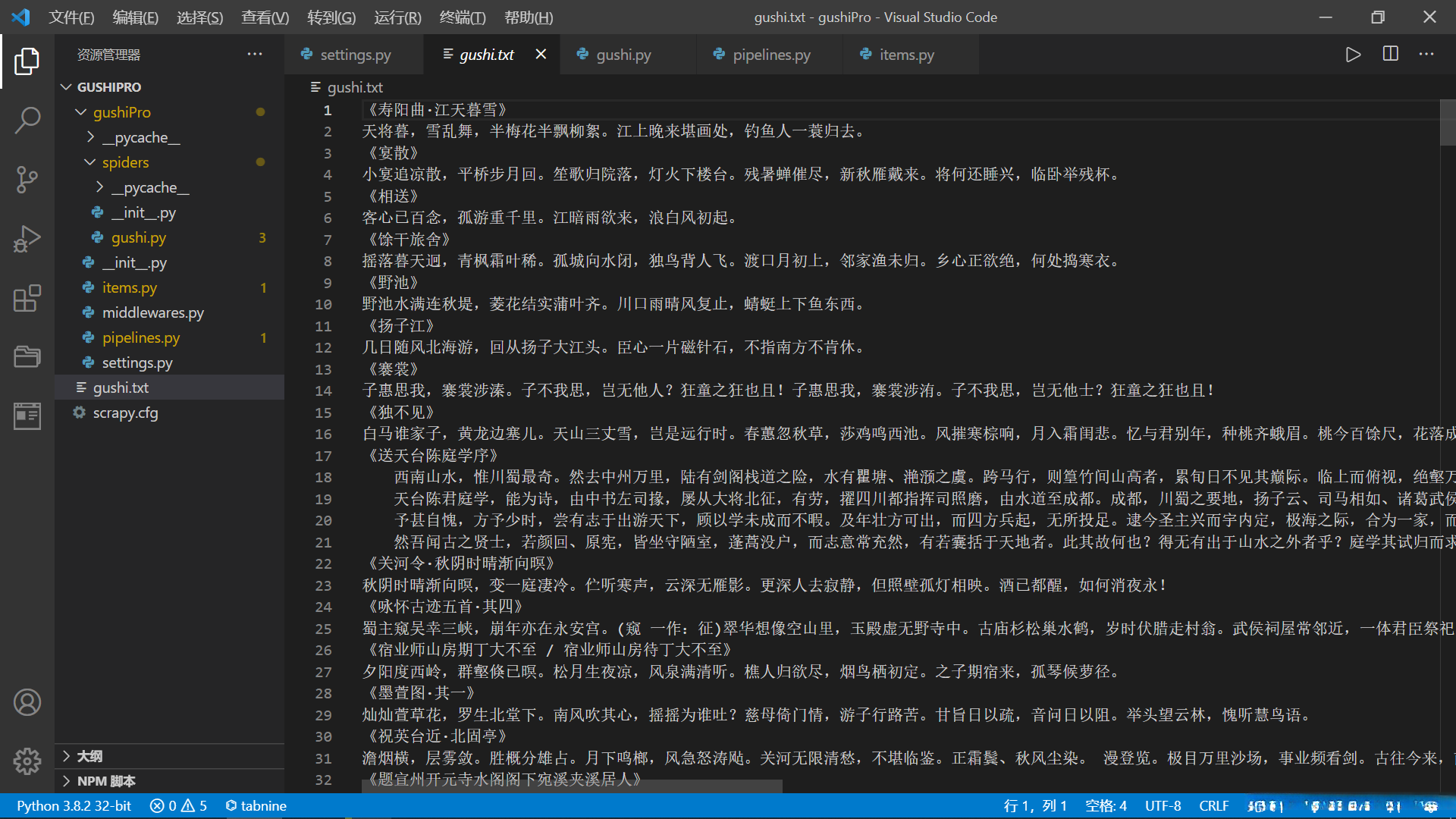Open the Manage gear icon
Image resolution: width=1456 pixels, height=819 pixels.
tap(27, 761)
